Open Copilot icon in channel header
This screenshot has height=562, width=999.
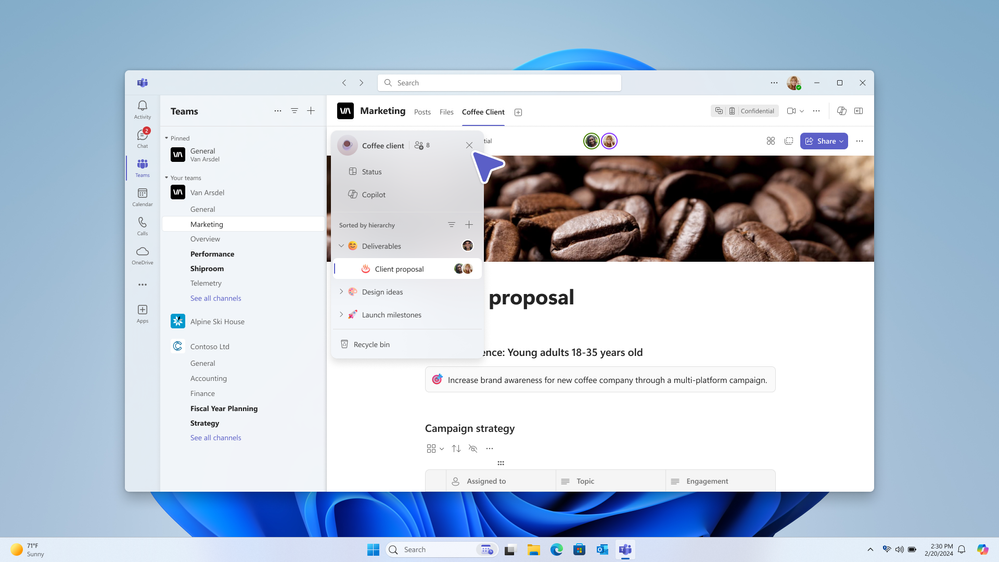pyautogui.click(x=842, y=111)
